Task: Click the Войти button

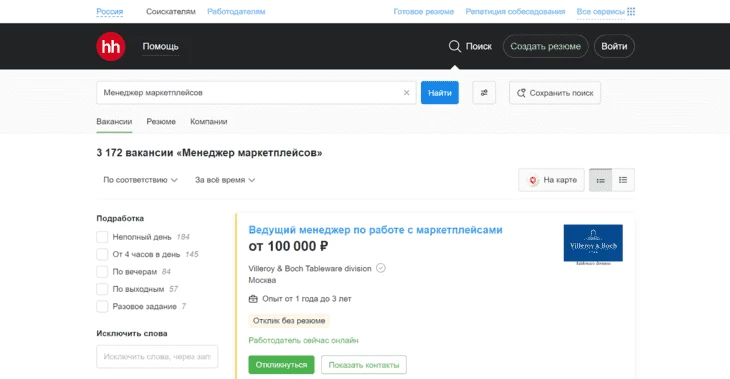Action: point(614,46)
